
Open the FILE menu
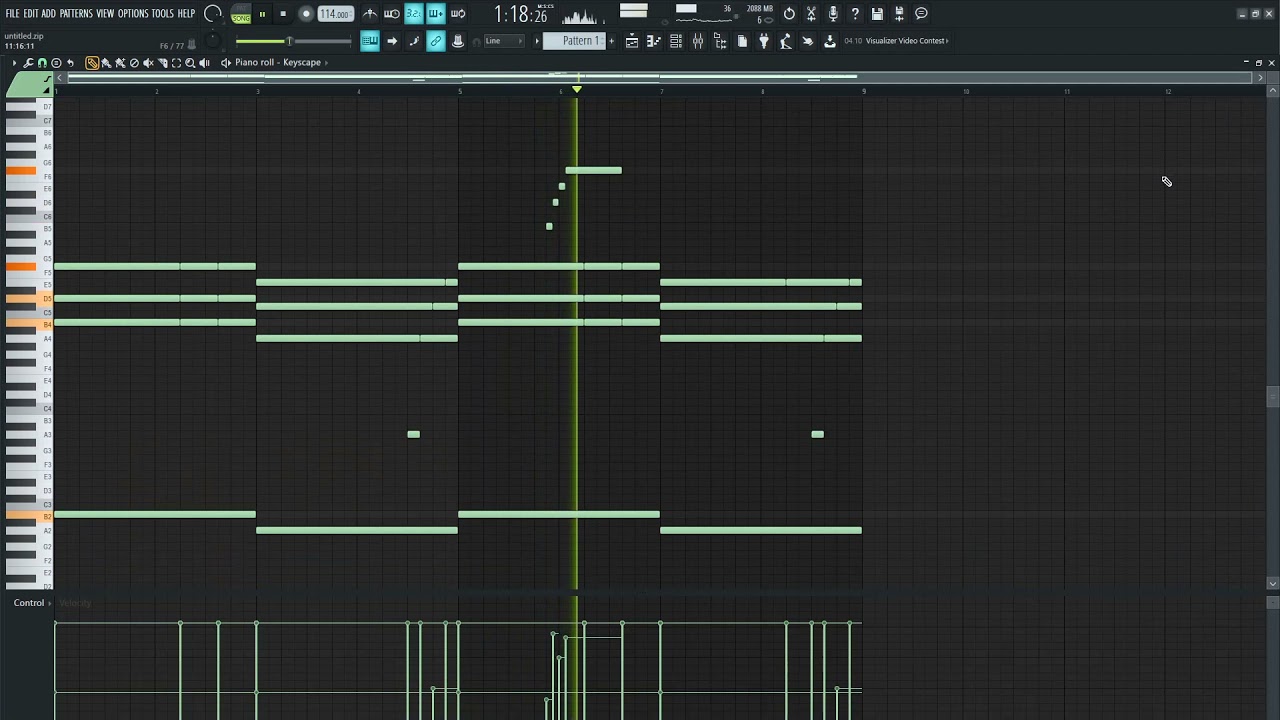pyautogui.click(x=12, y=14)
